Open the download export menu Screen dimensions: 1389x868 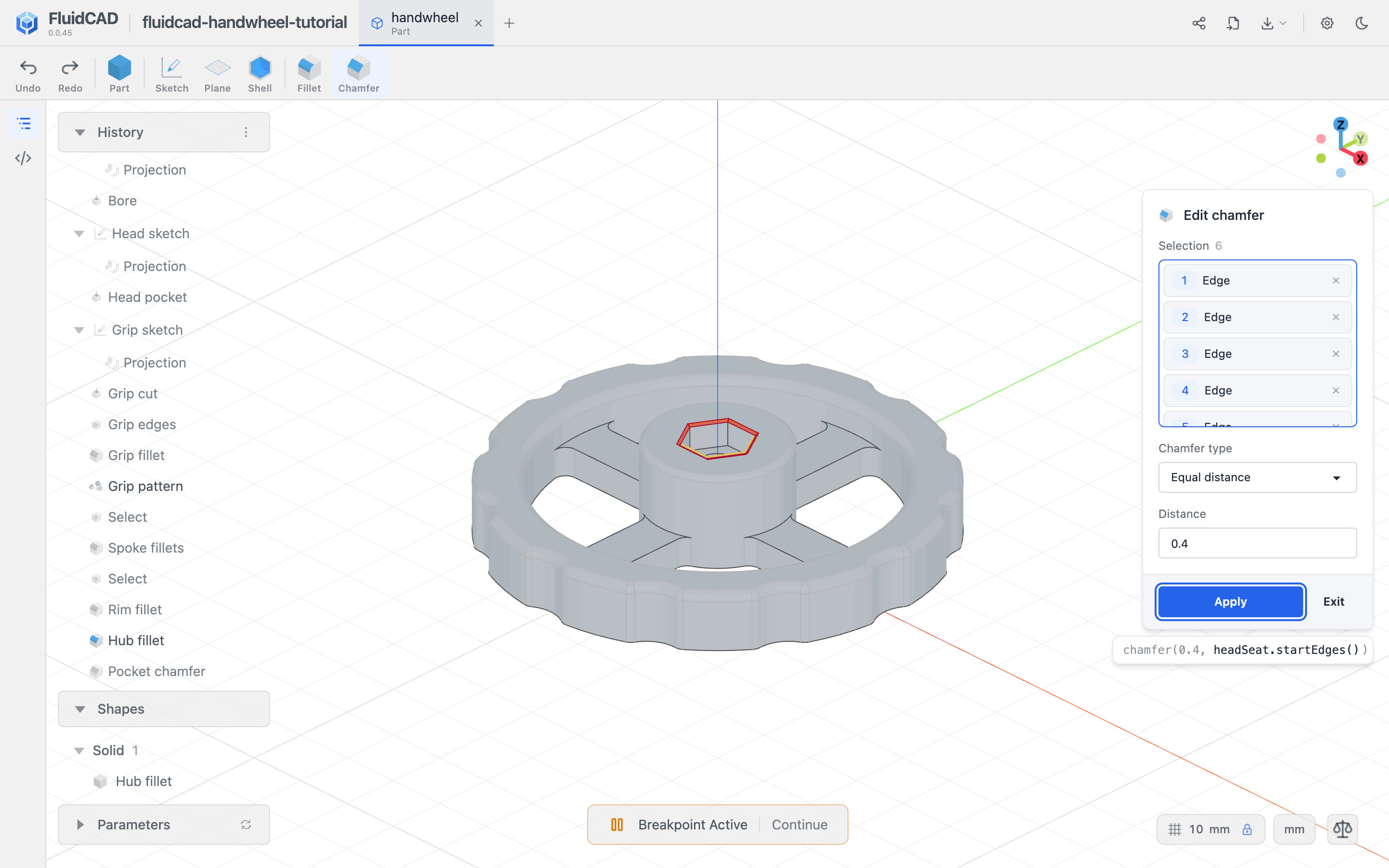tap(1274, 23)
